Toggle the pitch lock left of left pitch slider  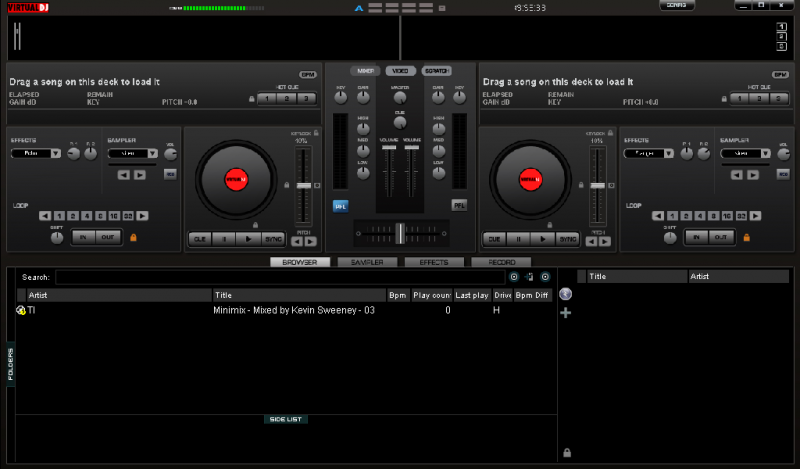[287, 185]
